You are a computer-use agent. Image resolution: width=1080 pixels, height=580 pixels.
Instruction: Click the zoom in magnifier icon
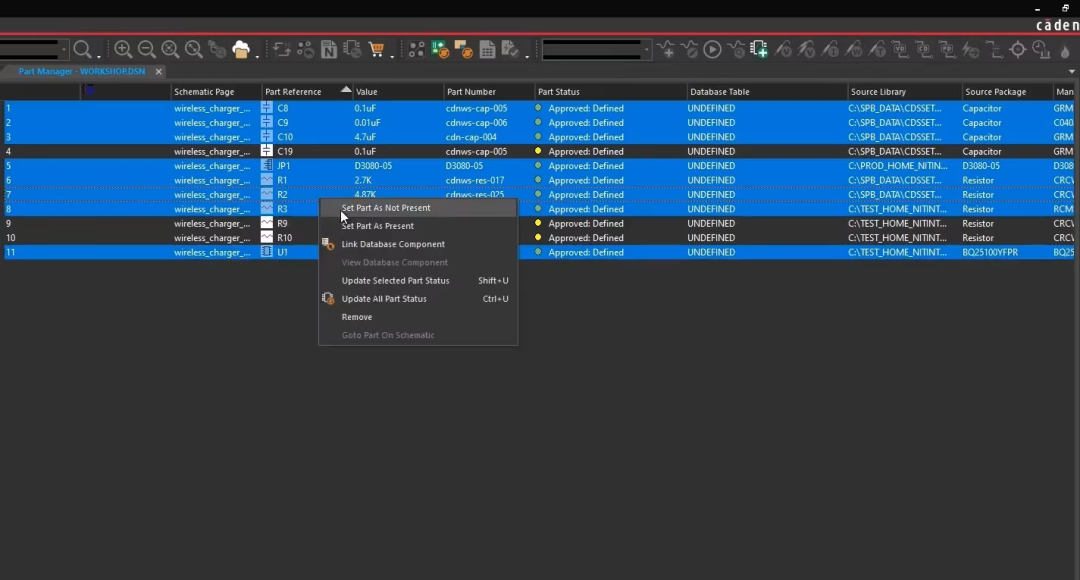[123, 49]
